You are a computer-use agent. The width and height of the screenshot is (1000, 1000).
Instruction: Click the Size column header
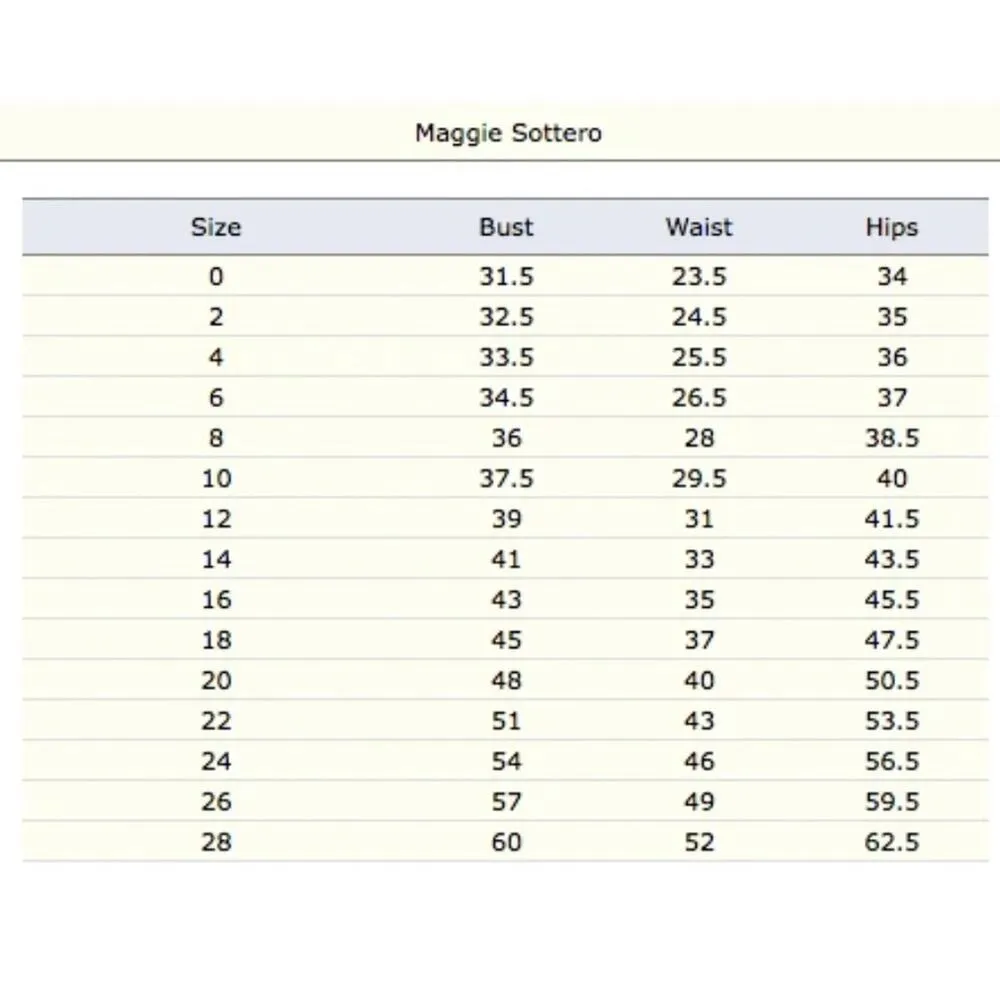tap(216, 227)
